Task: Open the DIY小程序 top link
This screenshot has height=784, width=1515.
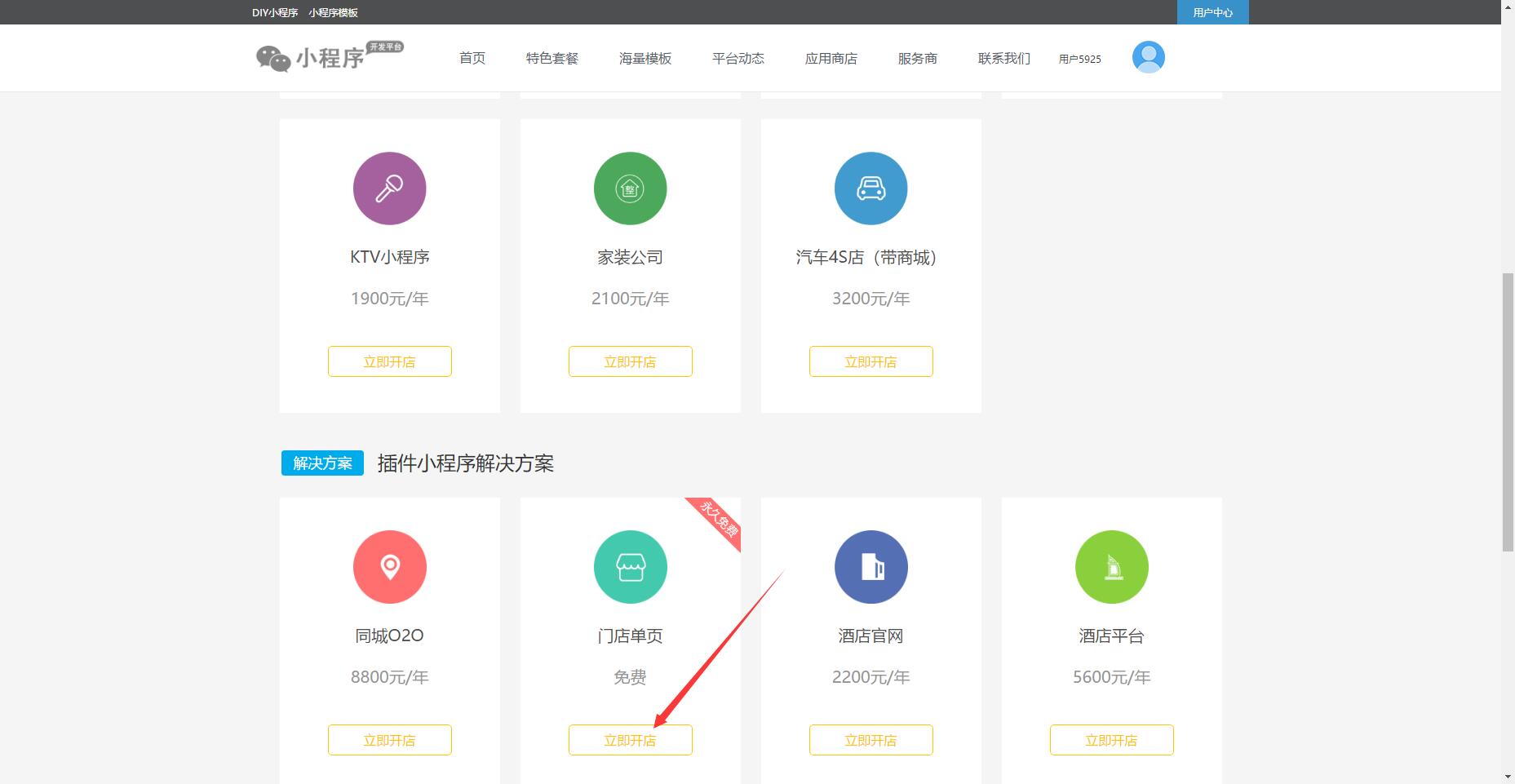Action: tap(275, 12)
